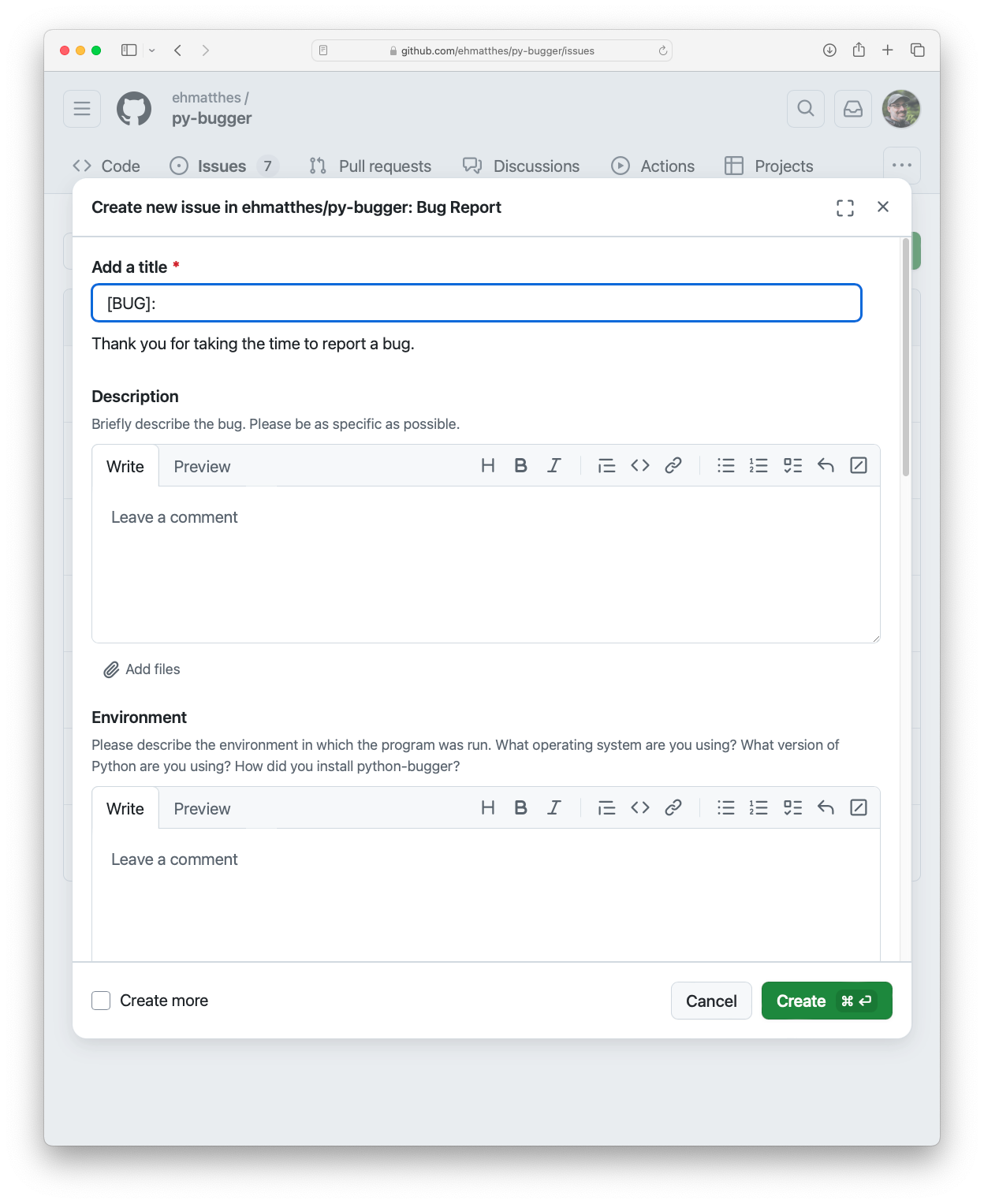Switch to Preview tab for Description
This screenshot has height=1204, width=984.
tap(202, 466)
